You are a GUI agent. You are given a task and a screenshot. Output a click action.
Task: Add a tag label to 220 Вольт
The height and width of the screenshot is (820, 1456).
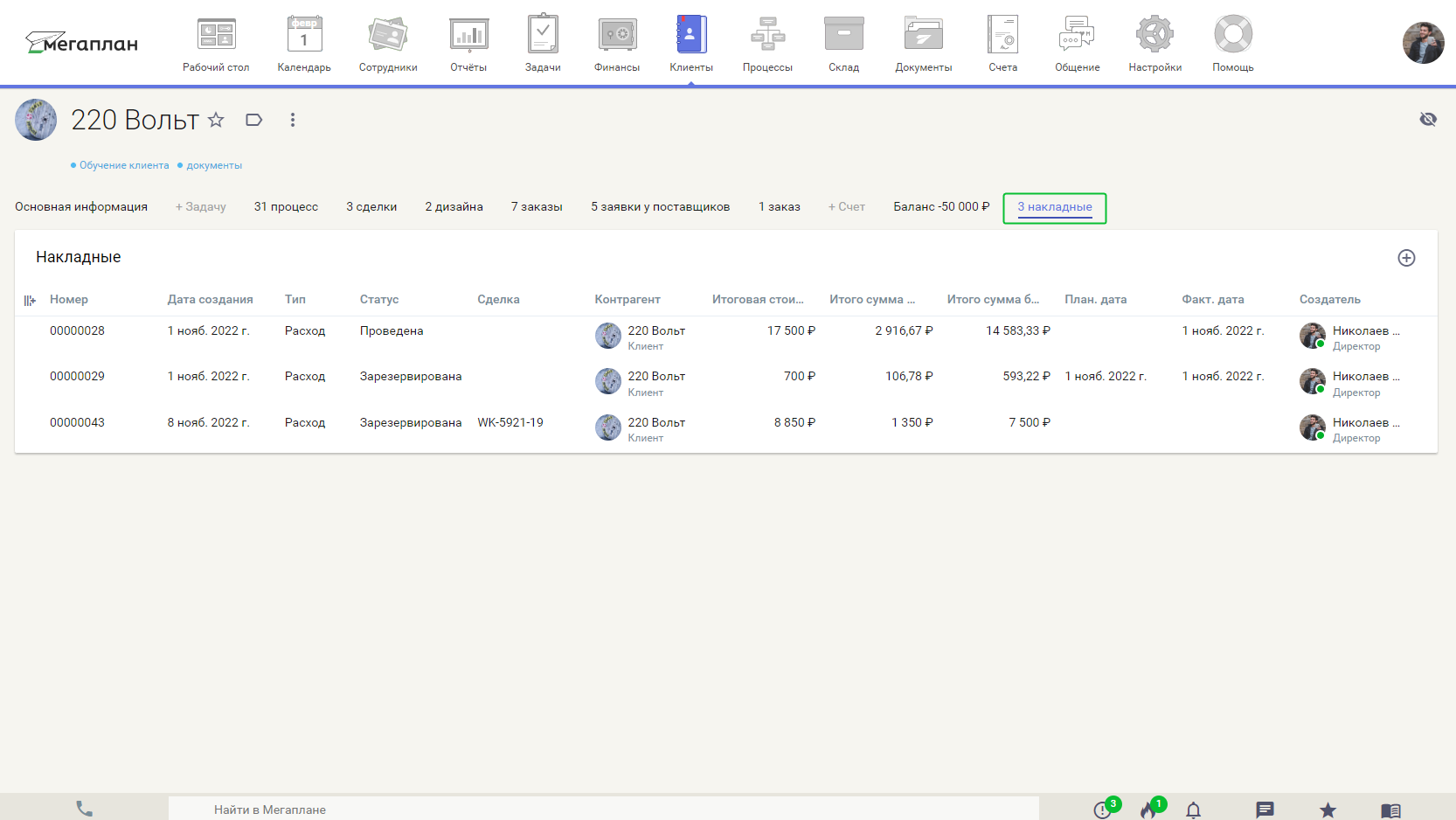pyautogui.click(x=254, y=120)
